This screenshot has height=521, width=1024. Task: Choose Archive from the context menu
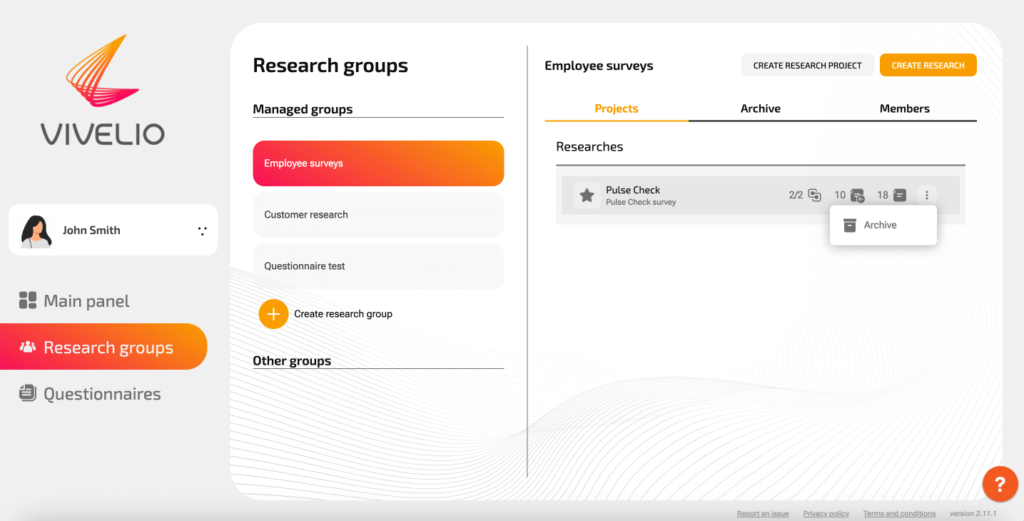[883, 225]
